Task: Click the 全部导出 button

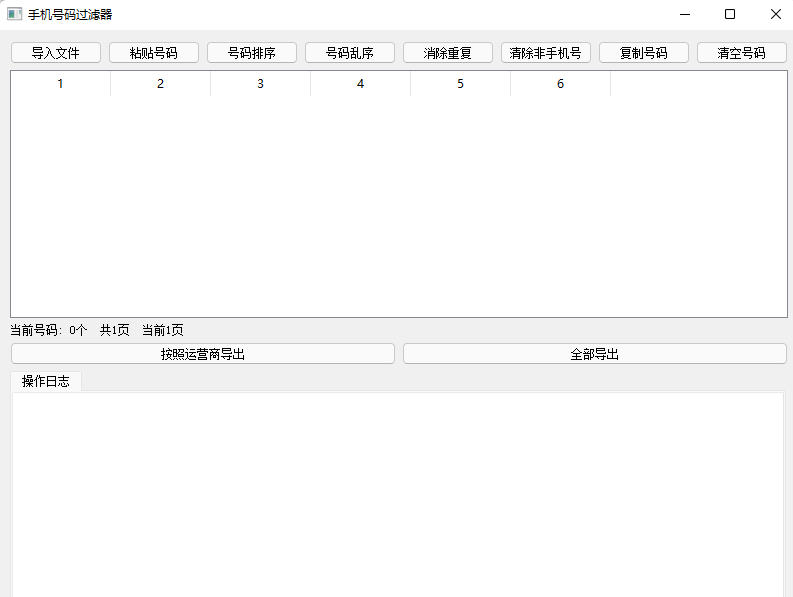Action: click(x=595, y=354)
